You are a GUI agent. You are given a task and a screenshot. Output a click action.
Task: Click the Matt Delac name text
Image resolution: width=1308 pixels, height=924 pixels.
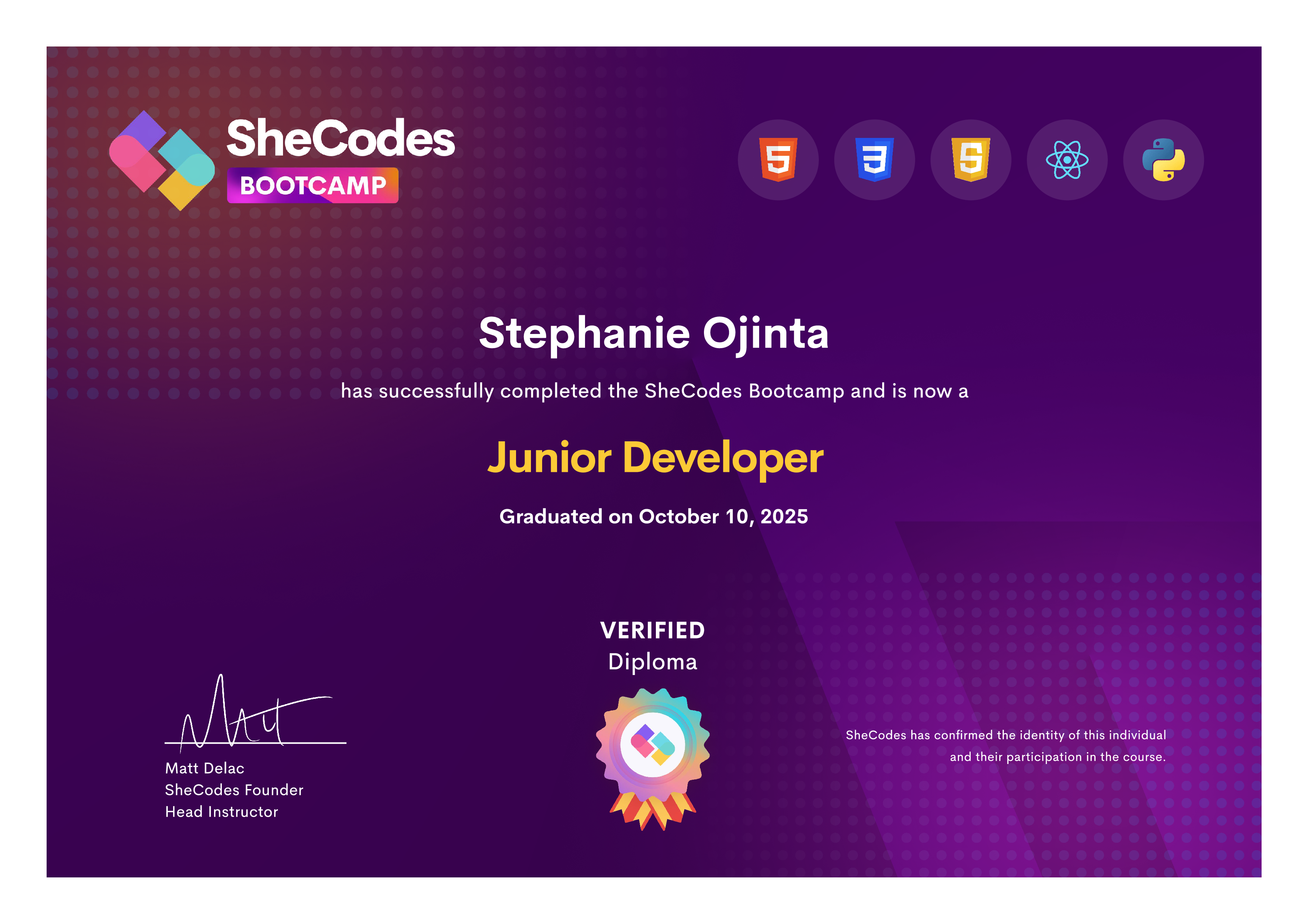[205, 769]
